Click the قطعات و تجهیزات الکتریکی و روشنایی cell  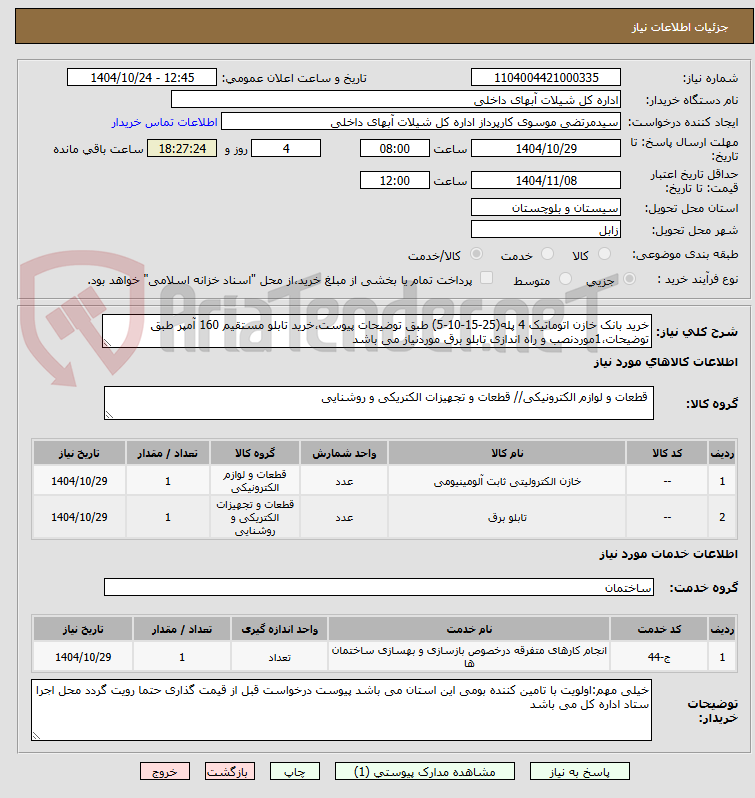[x=255, y=518]
